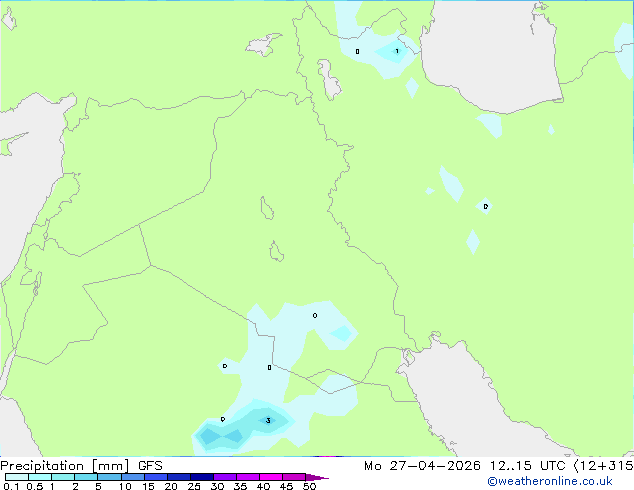This screenshot has height=490, width=634.
Task: Click the 'GFS' model label
Action: [x=150, y=466]
